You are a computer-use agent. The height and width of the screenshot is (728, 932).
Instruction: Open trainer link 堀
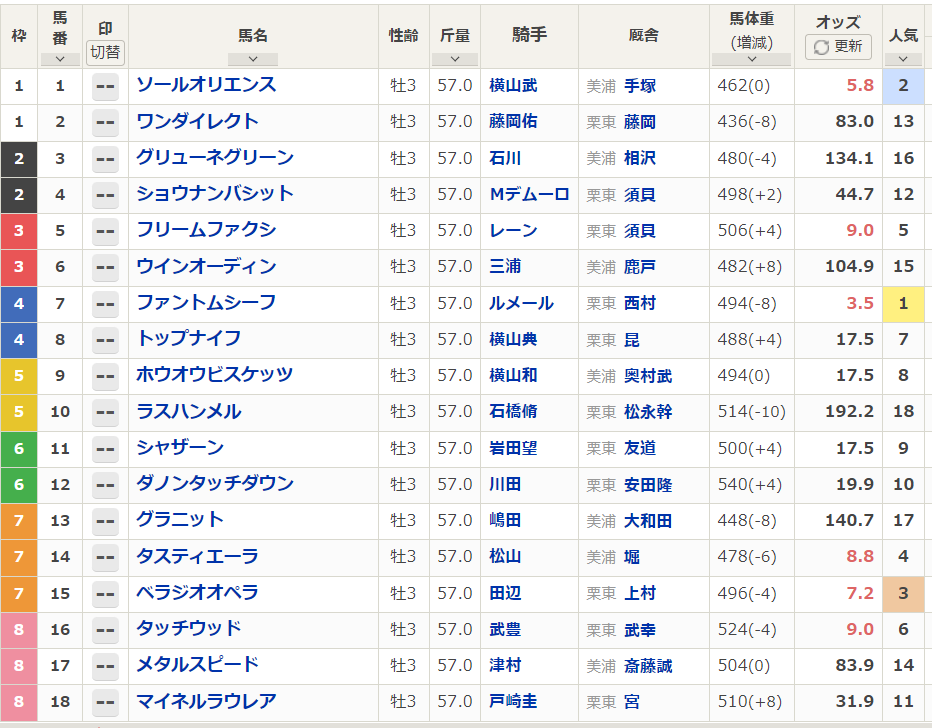632,557
